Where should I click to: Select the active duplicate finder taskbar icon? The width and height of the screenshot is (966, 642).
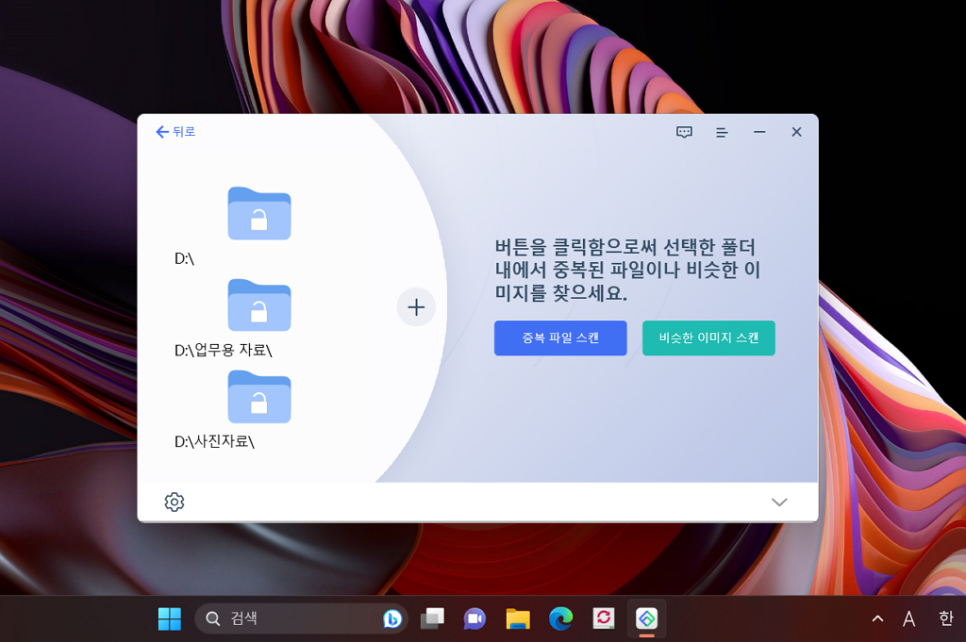click(x=647, y=619)
